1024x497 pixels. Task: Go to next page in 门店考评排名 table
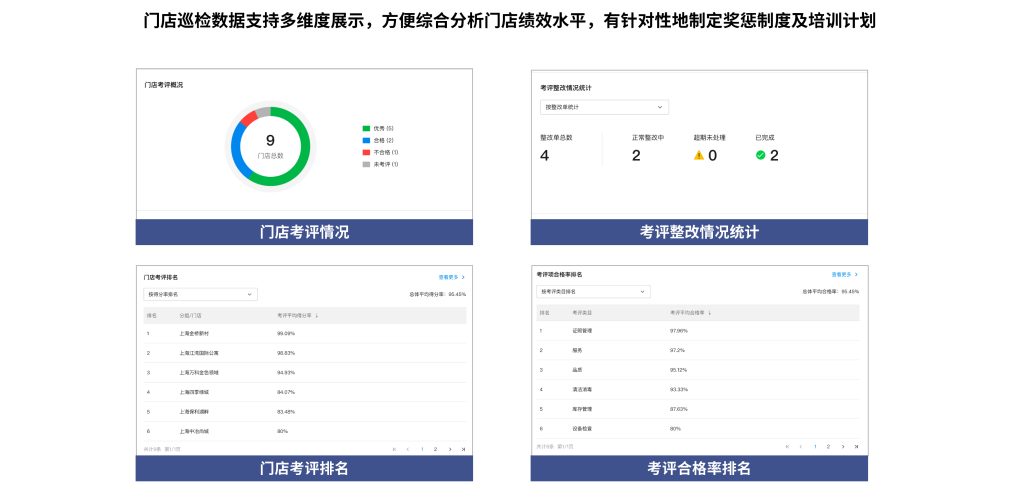449,450
